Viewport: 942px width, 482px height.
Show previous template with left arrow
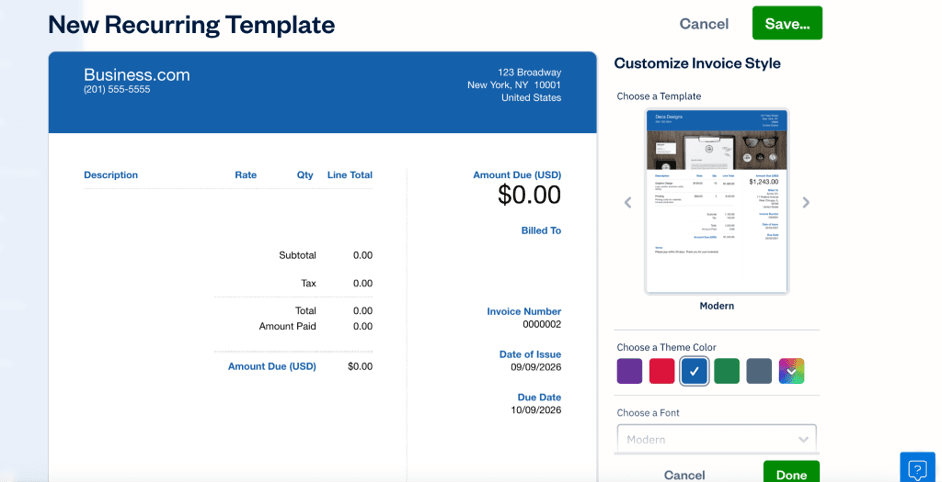628,203
